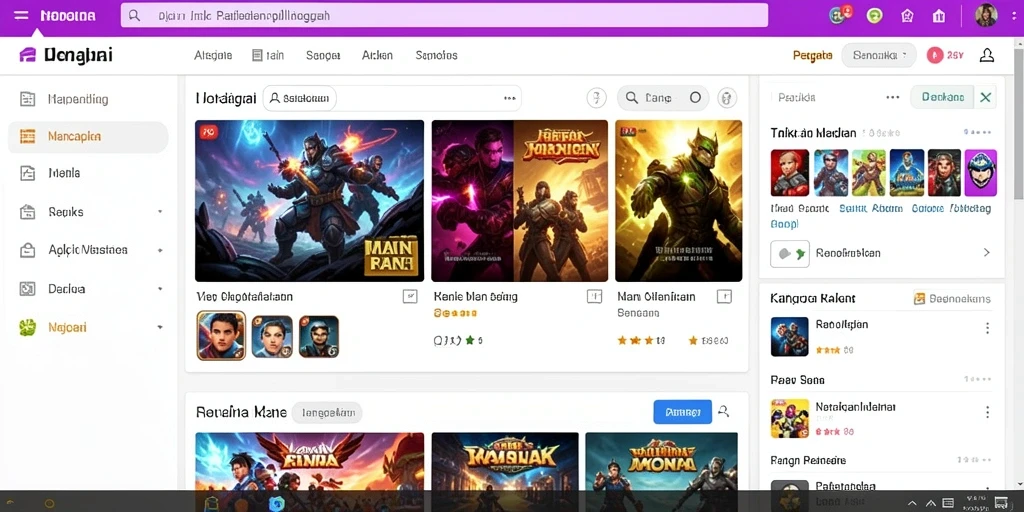The width and height of the screenshot is (1024, 512).
Task: Open the FINNA game banner
Action: 310,461
